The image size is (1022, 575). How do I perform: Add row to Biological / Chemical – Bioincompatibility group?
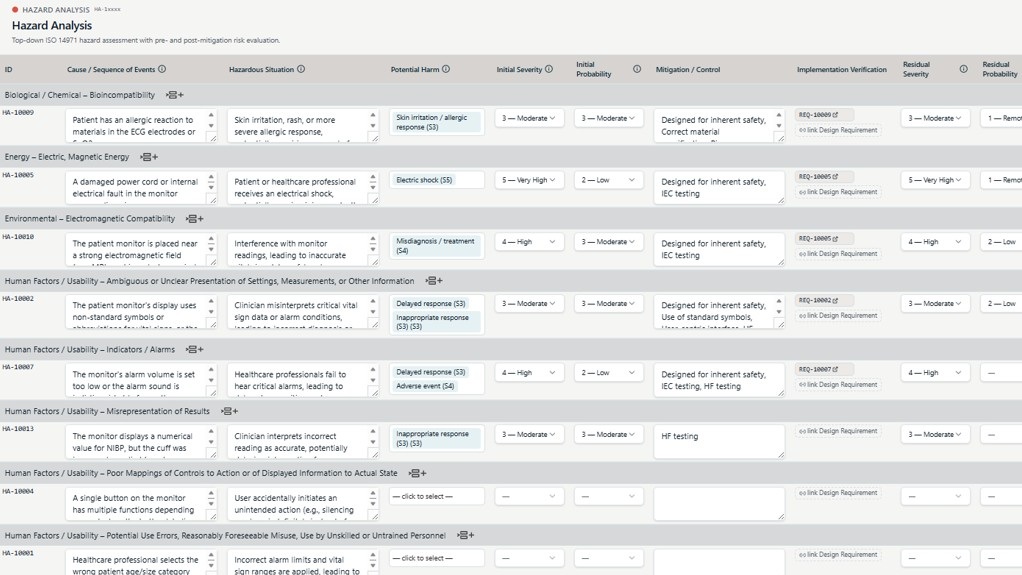pyautogui.click(x=175, y=95)
